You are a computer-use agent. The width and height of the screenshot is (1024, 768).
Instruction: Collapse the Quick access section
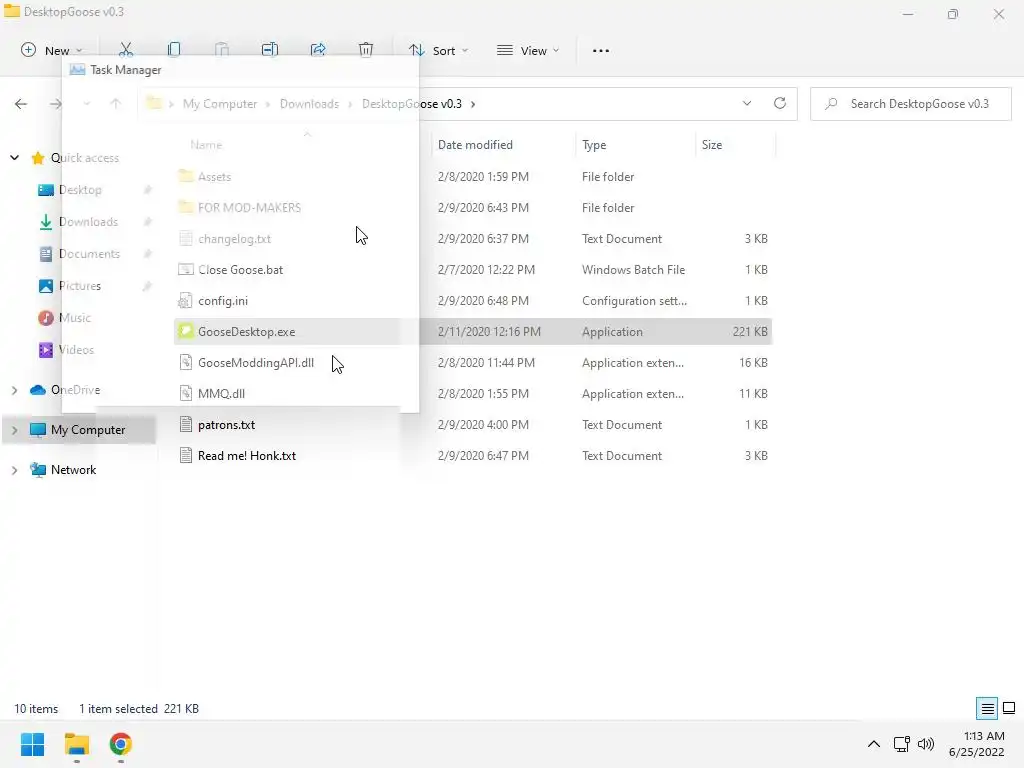tap(14, 157)
